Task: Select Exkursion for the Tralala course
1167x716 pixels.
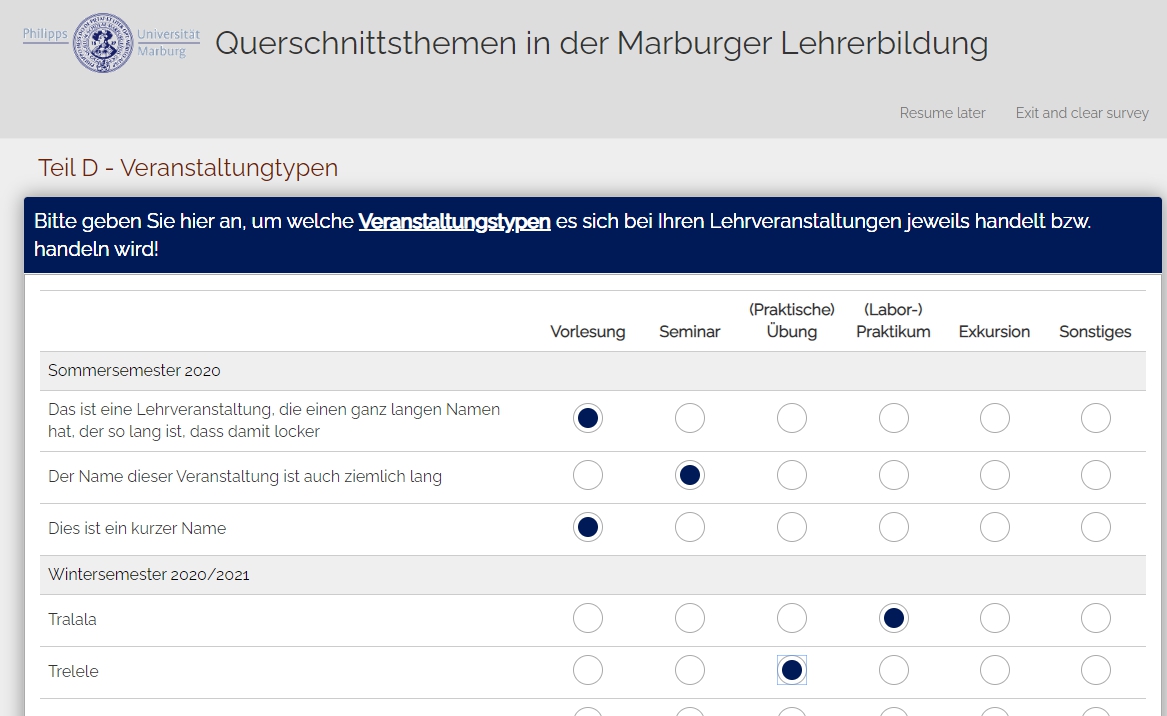Action: click(995, 619)
